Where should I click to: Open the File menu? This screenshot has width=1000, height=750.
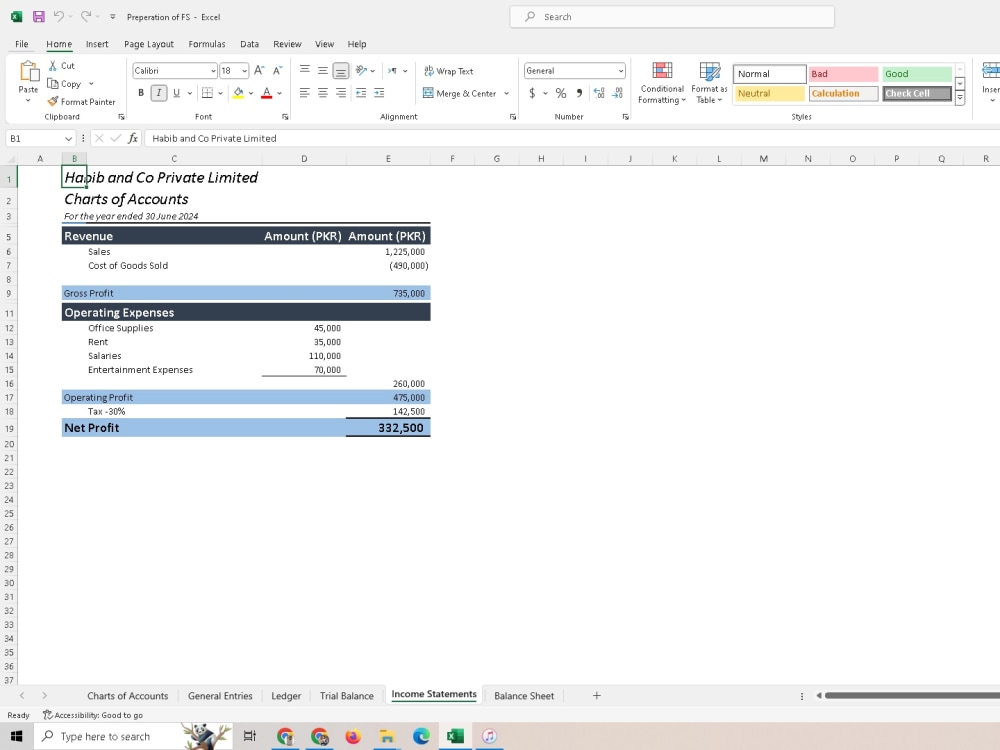[x=22, y=44]
